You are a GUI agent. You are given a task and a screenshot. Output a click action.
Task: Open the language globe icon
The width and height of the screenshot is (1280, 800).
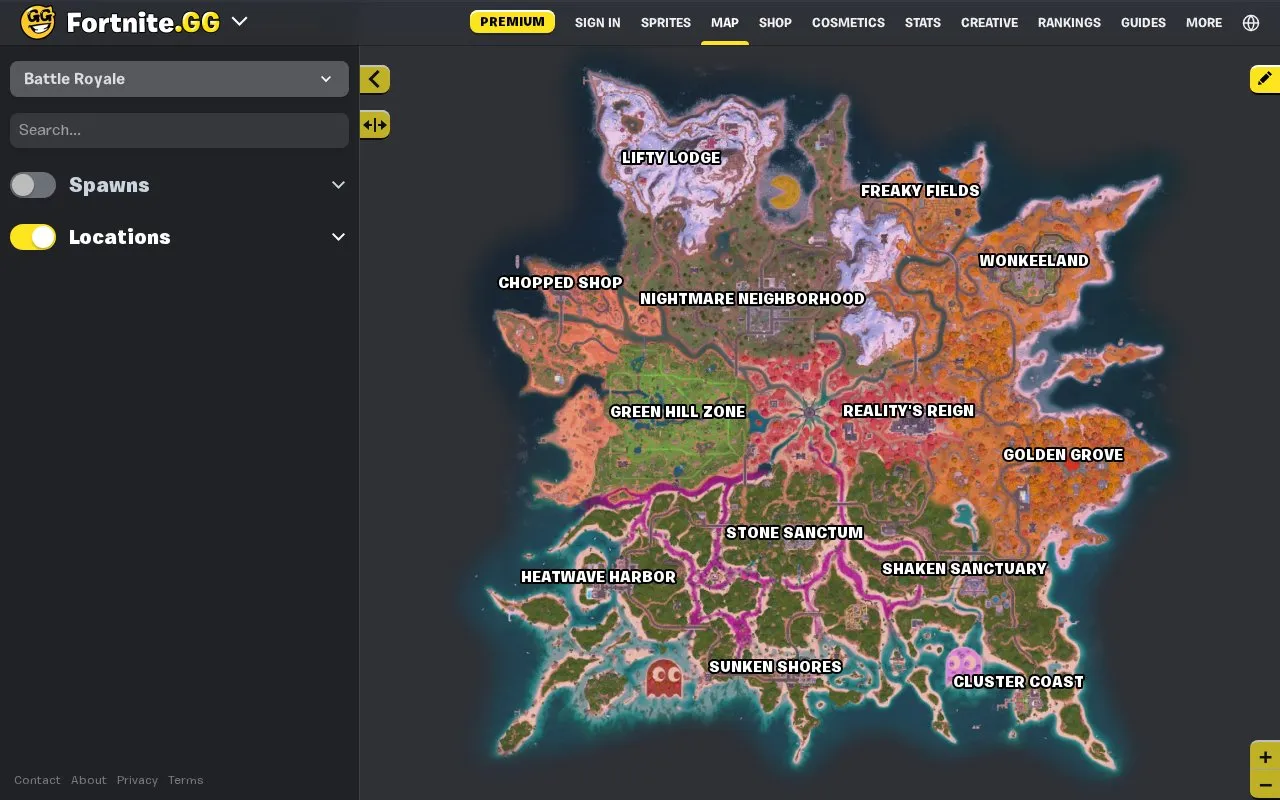point(1251,22)
